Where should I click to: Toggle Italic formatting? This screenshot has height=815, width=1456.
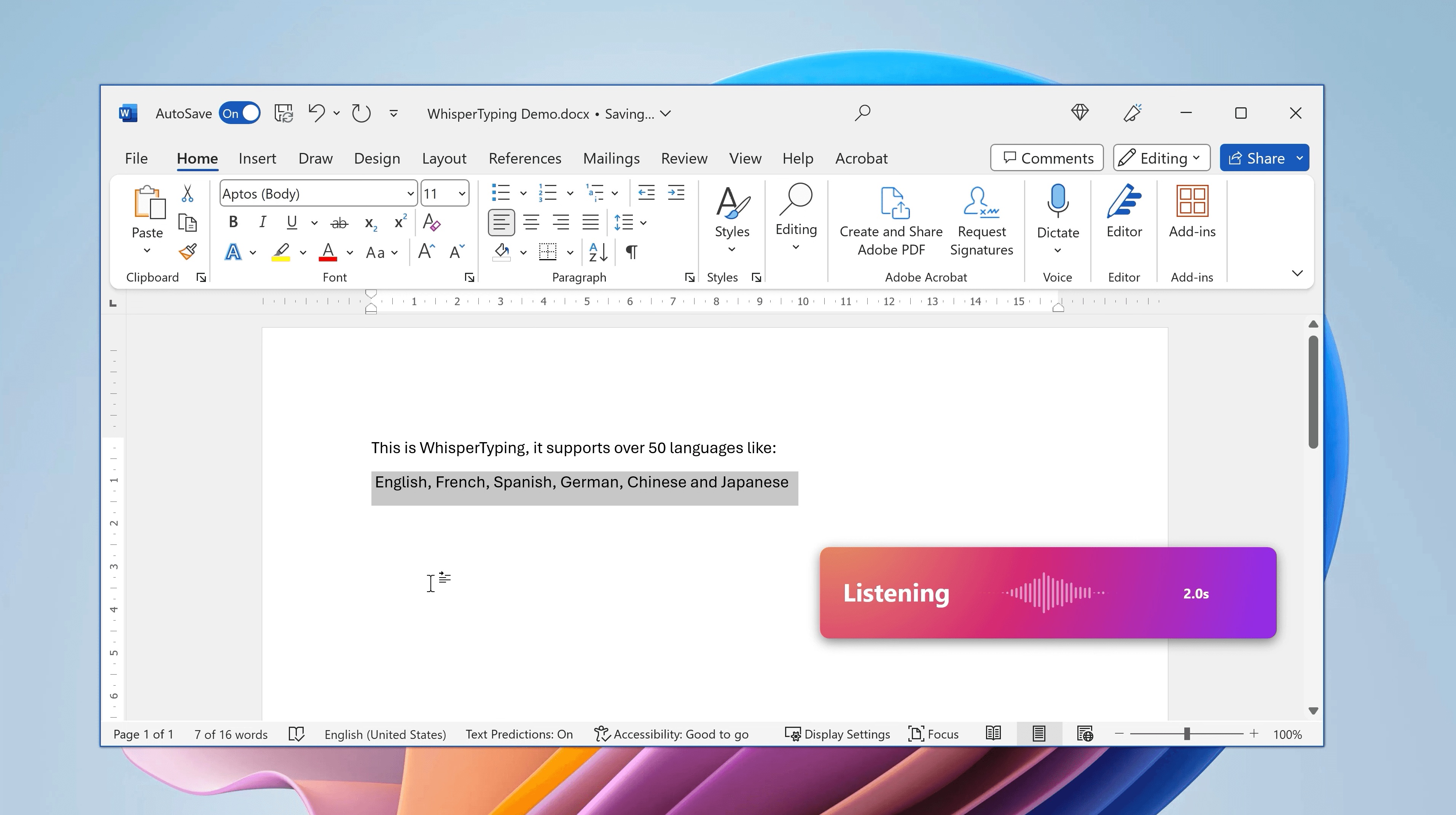click(262, 223)
